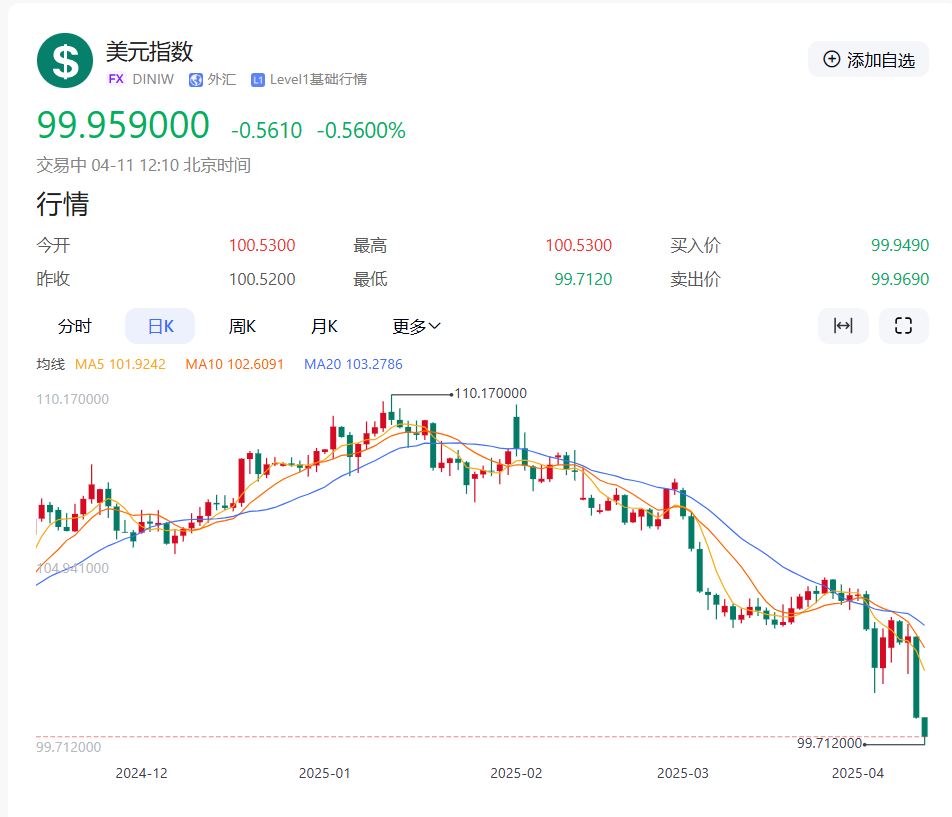The image size is (952, 817).
Task: Click the 2025-02 date axis label
Action: coord(516,773)
